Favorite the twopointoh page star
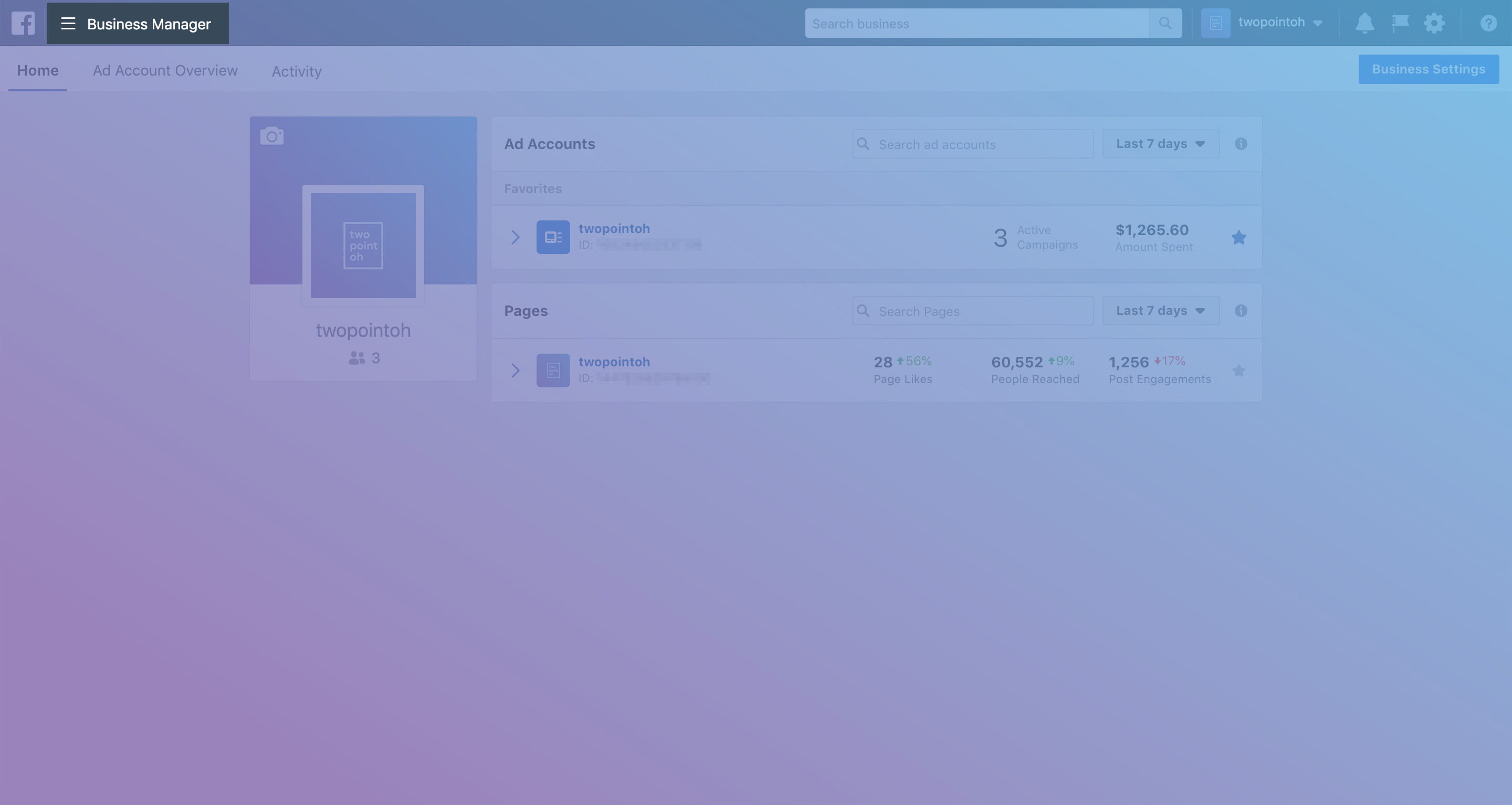The height and width of the screenshot is (805, 1512). click(1238, 370)
